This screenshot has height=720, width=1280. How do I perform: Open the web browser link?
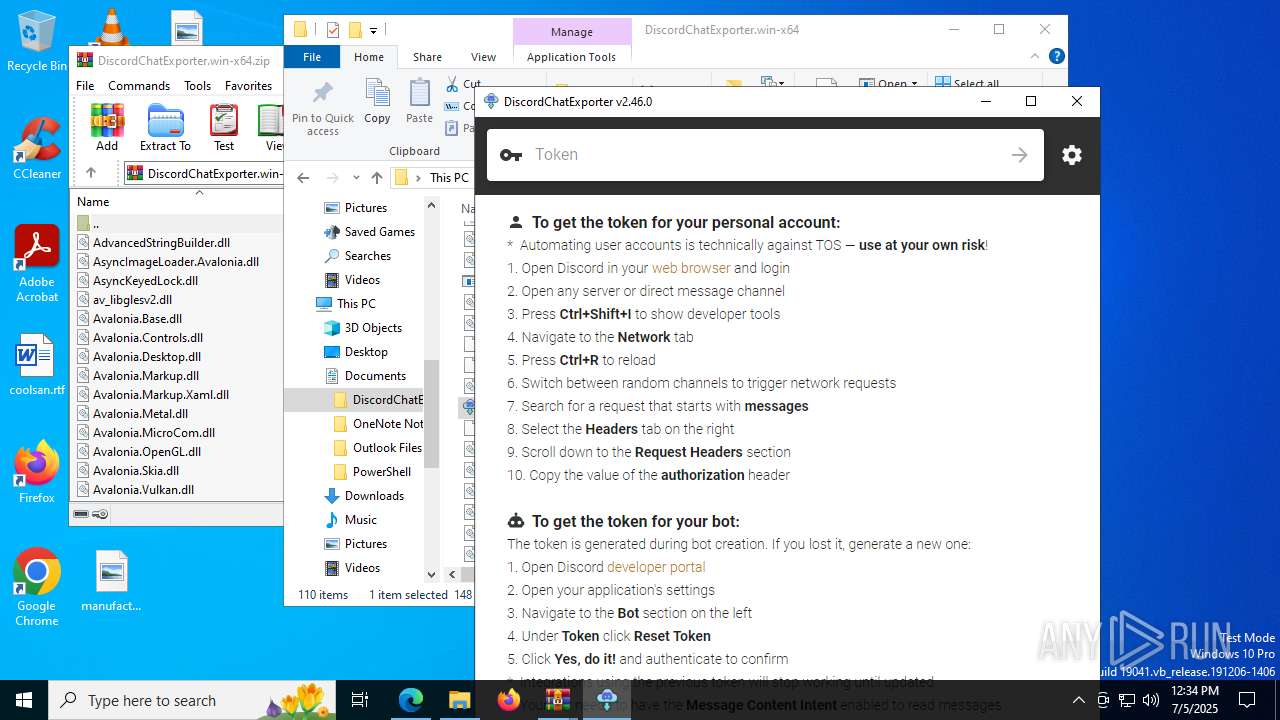[x=691, y=268]
